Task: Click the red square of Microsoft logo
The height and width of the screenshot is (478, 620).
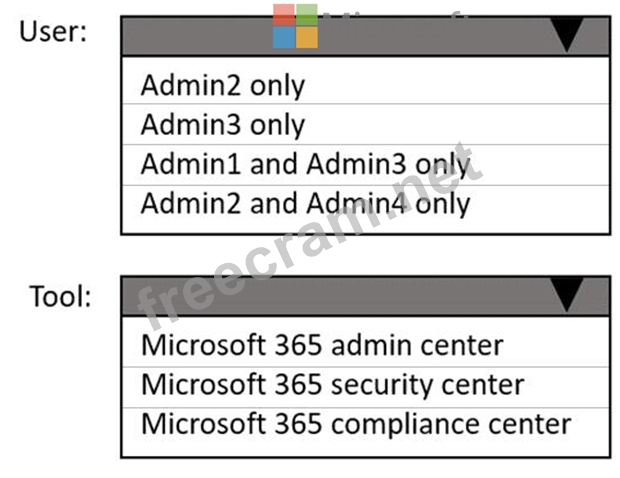Action: [x=284, y=14]
